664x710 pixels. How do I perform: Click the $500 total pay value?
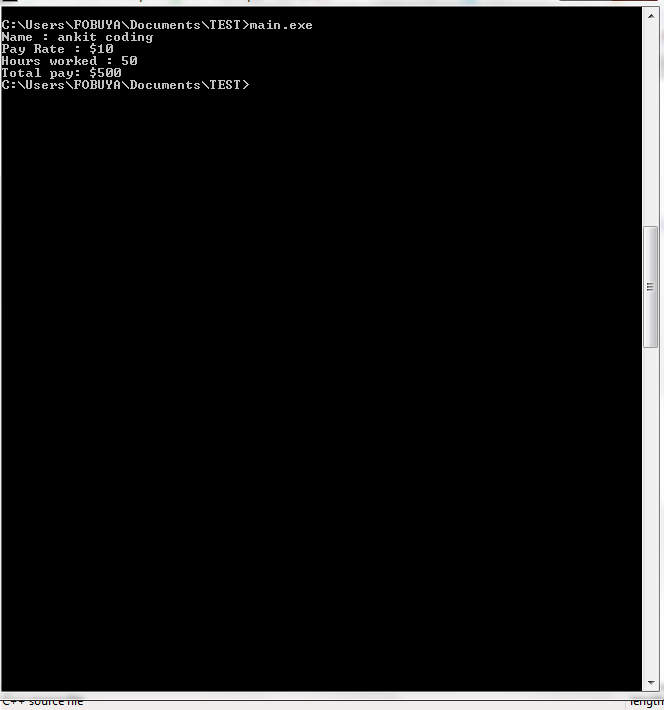pos(106,73)
